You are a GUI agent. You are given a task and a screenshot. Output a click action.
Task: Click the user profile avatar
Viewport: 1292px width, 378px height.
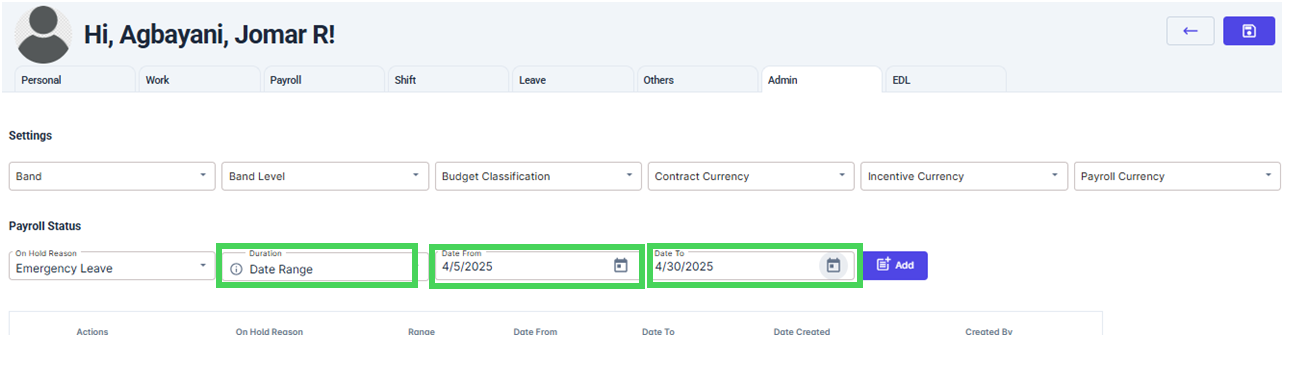pos(44,33)
